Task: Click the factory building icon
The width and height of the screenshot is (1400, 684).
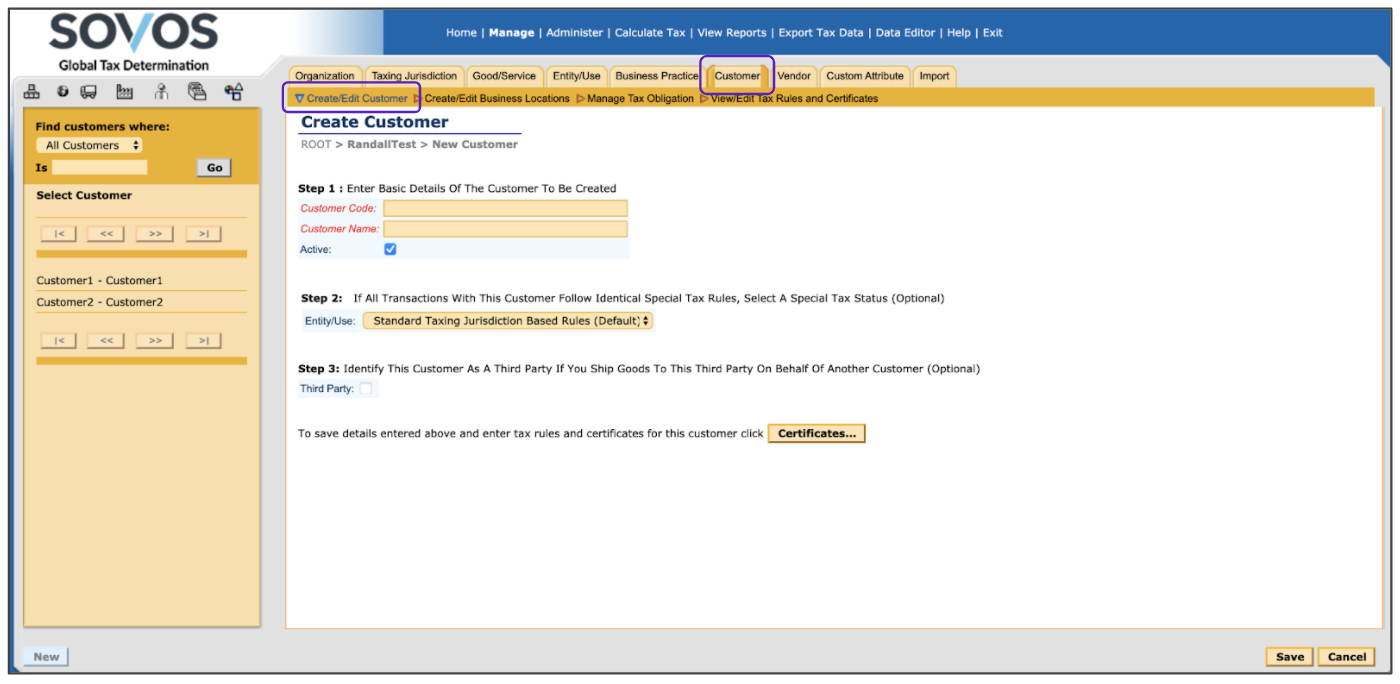Action: point(125,92)
